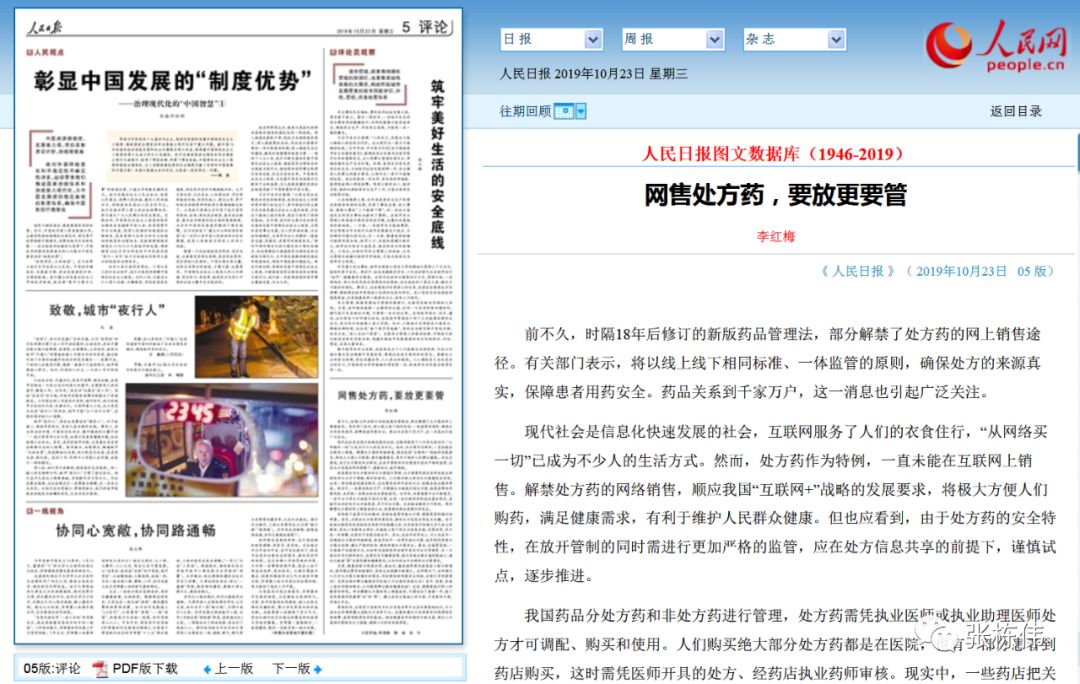1080x684 pixels.
Task: Click the street sweeper night photo
Action: coord(256,336)
